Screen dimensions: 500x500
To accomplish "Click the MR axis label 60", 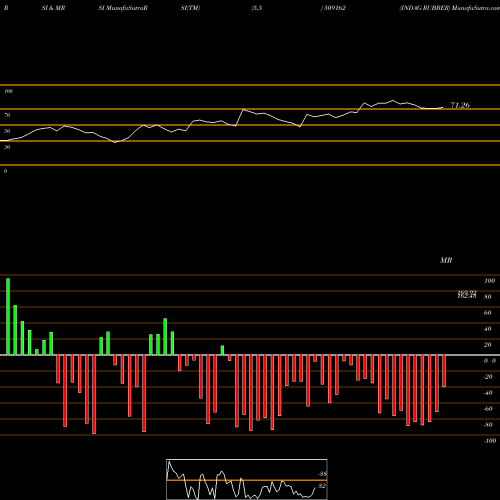I will pyautogui.click(x=488, y=313).
